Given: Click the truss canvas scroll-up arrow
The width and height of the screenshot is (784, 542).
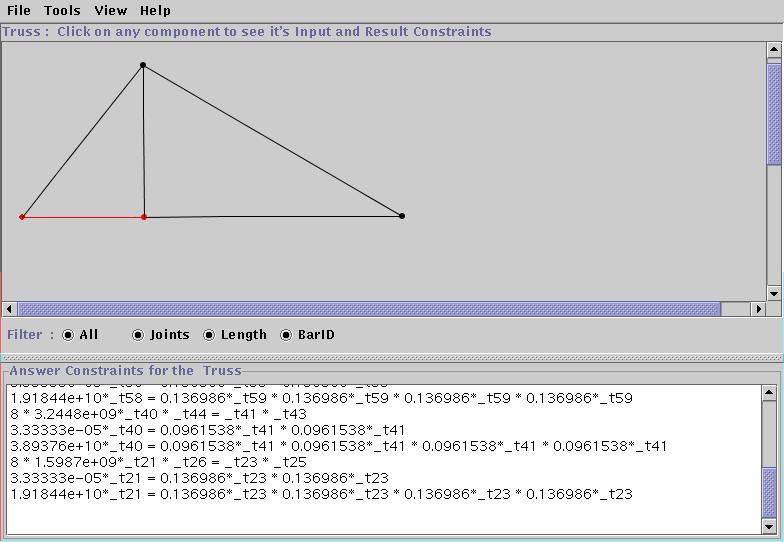Looking at the screenshot, I should (x=774, y=50).
